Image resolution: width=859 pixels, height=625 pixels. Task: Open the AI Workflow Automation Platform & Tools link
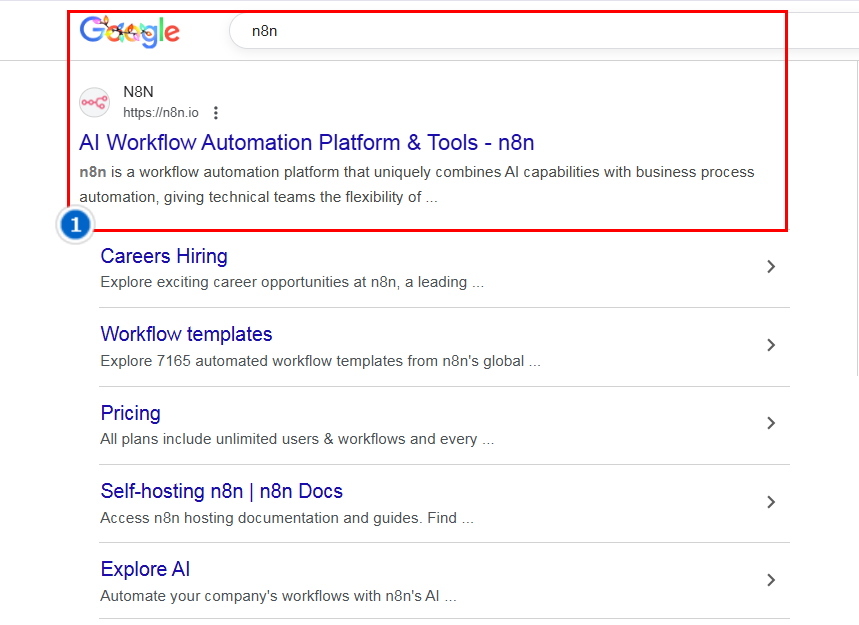(307, 142)
